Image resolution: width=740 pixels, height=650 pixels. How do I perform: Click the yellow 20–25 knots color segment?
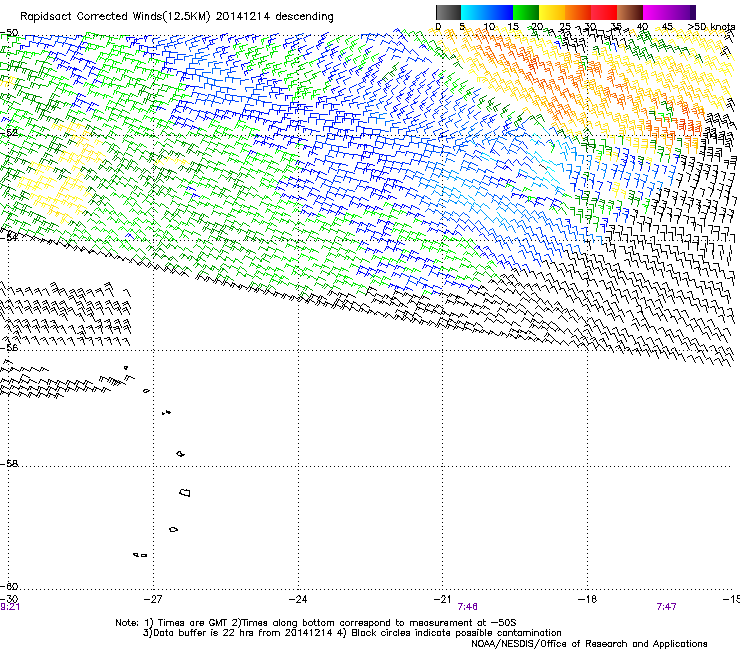[x=552, y=12]
